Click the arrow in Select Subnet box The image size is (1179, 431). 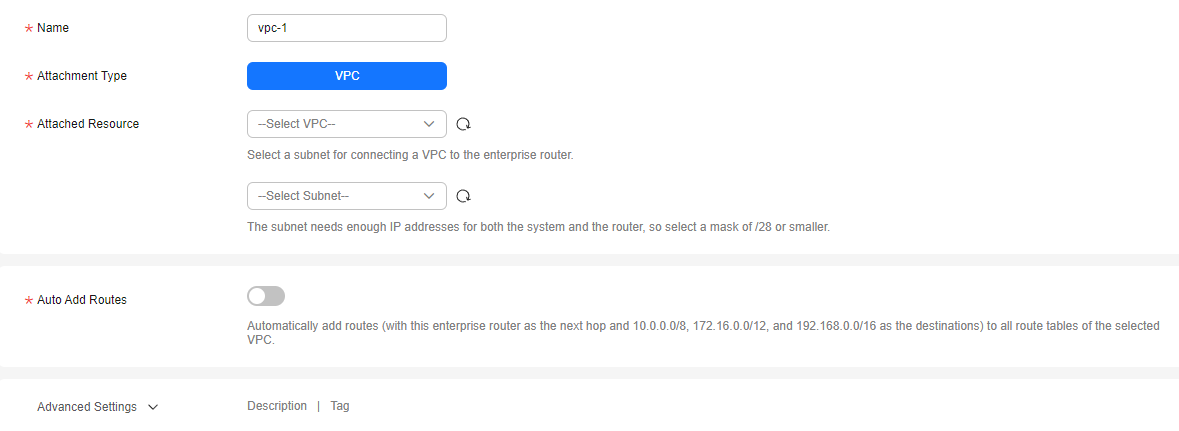[429, 196]
